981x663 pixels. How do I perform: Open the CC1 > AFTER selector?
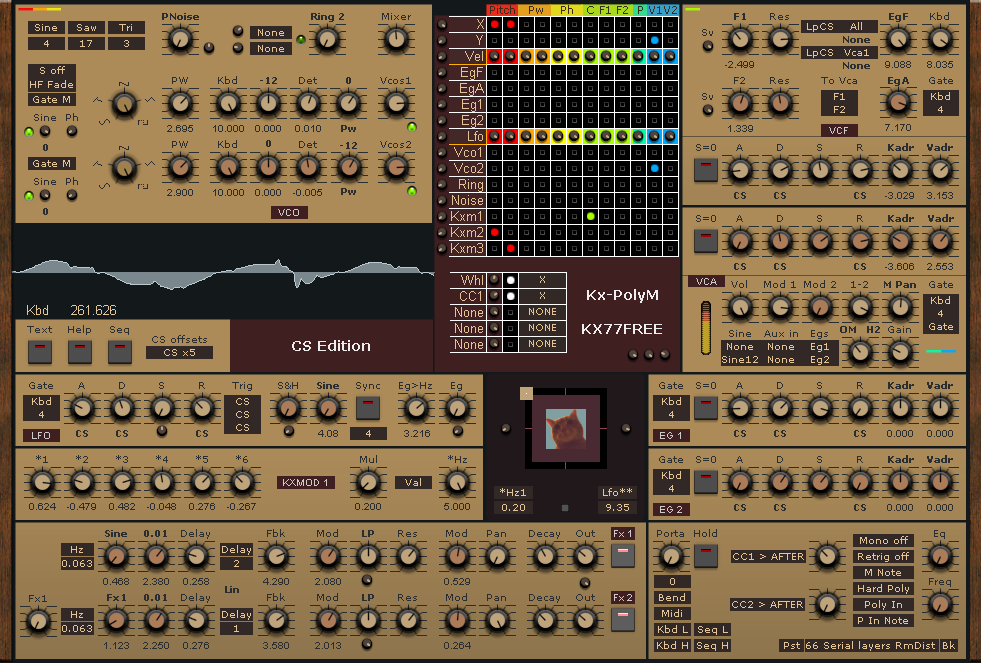coord(768,556)
